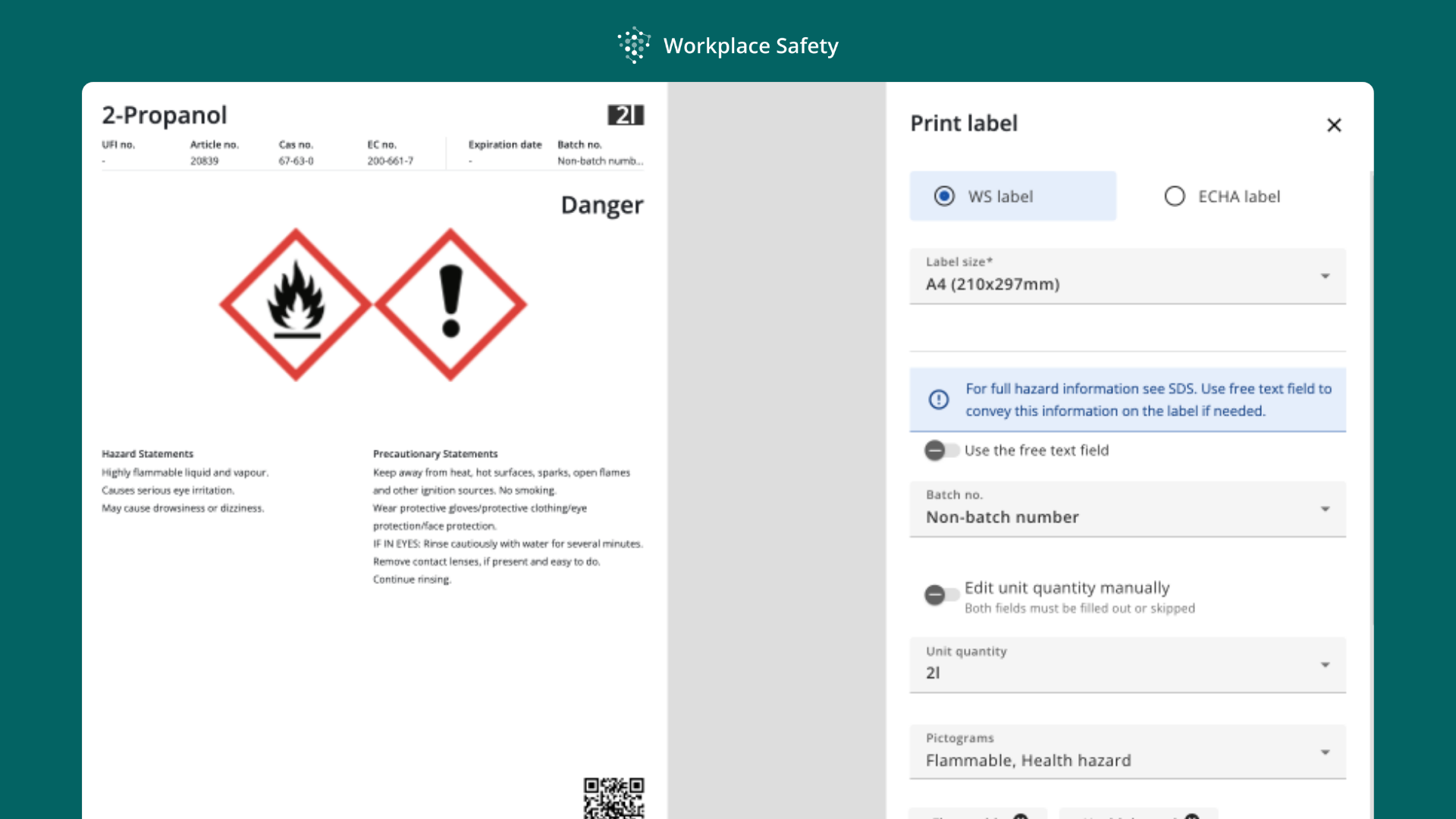The width and height of the screenshot is (1456, 819).
Task: Click the exclamation mark hazard pictogram
Action: click(450, 304)
